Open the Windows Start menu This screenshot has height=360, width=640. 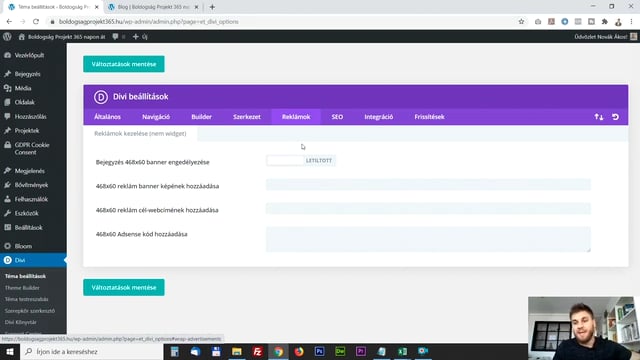9,351
